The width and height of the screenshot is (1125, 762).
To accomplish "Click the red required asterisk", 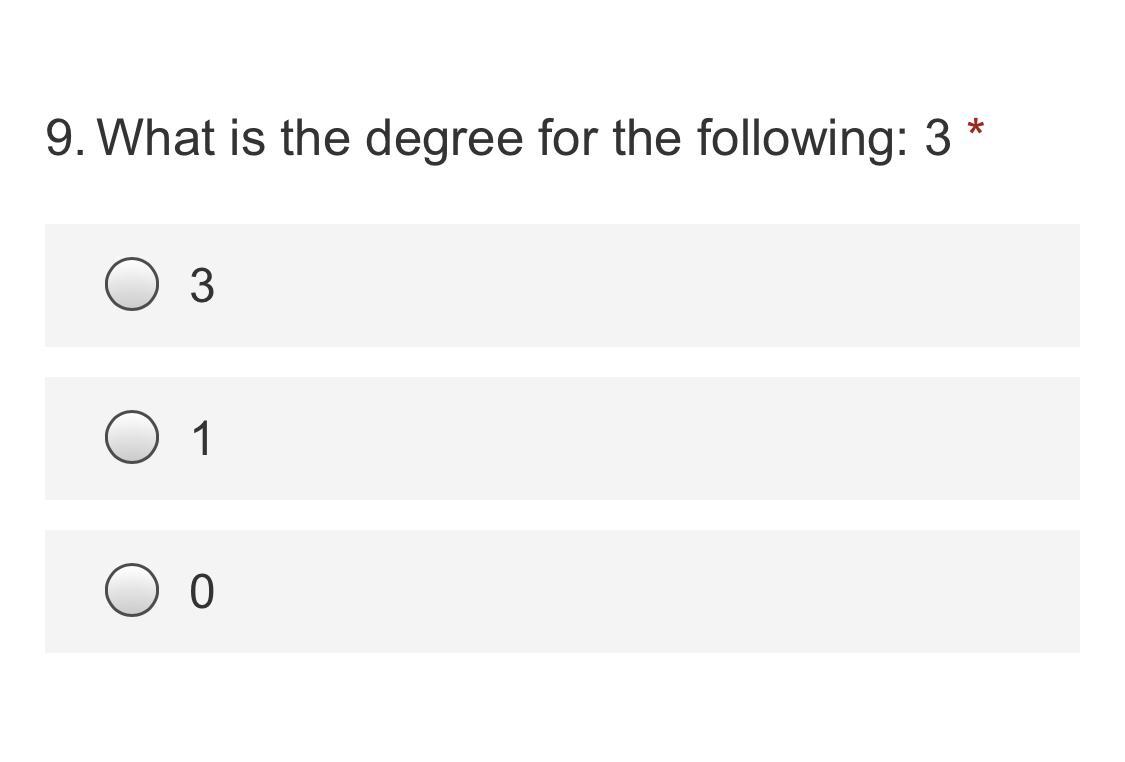I will coord(975,129).
